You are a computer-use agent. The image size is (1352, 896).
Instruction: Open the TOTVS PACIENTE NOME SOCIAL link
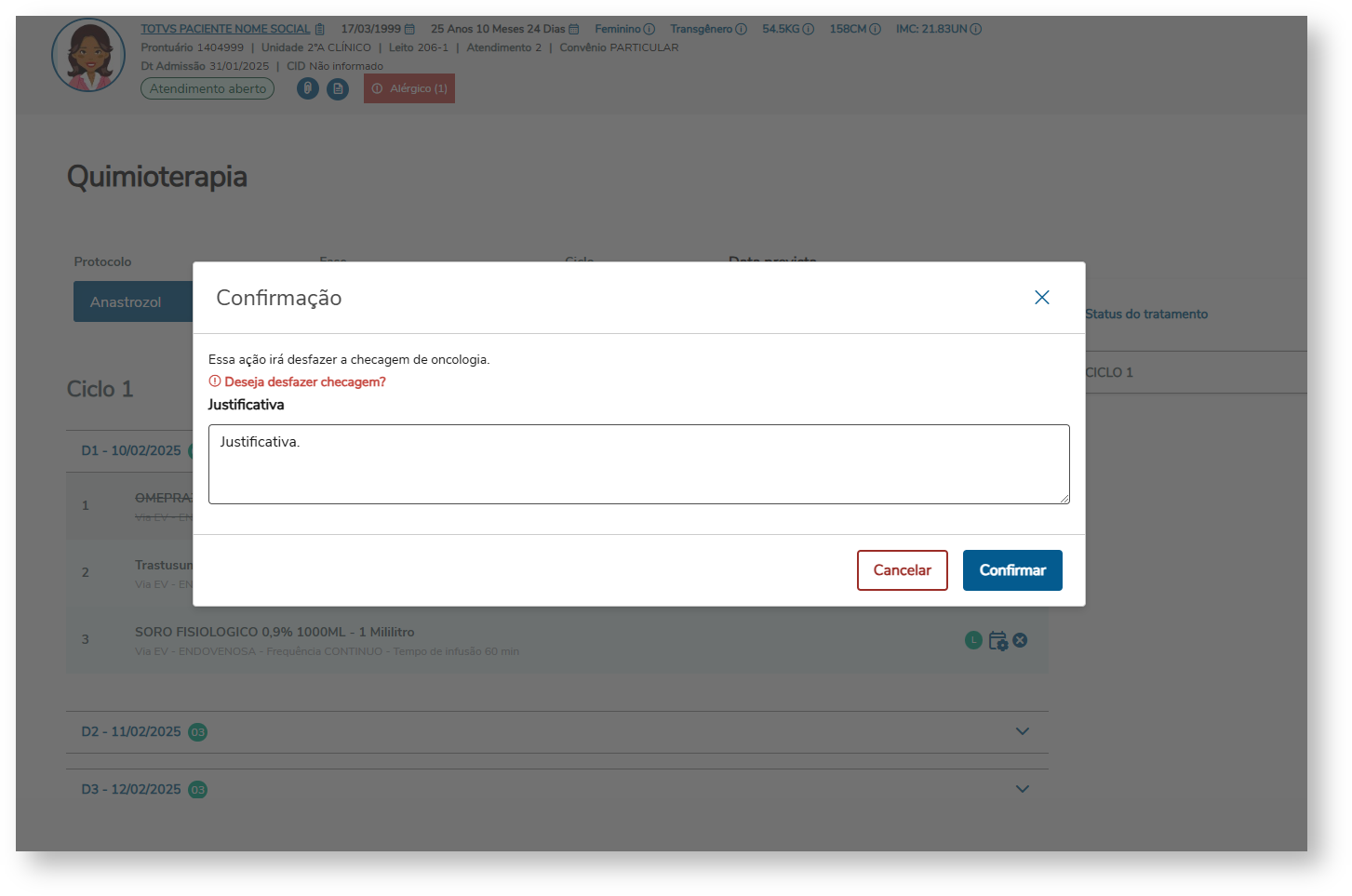pos(225,29)
